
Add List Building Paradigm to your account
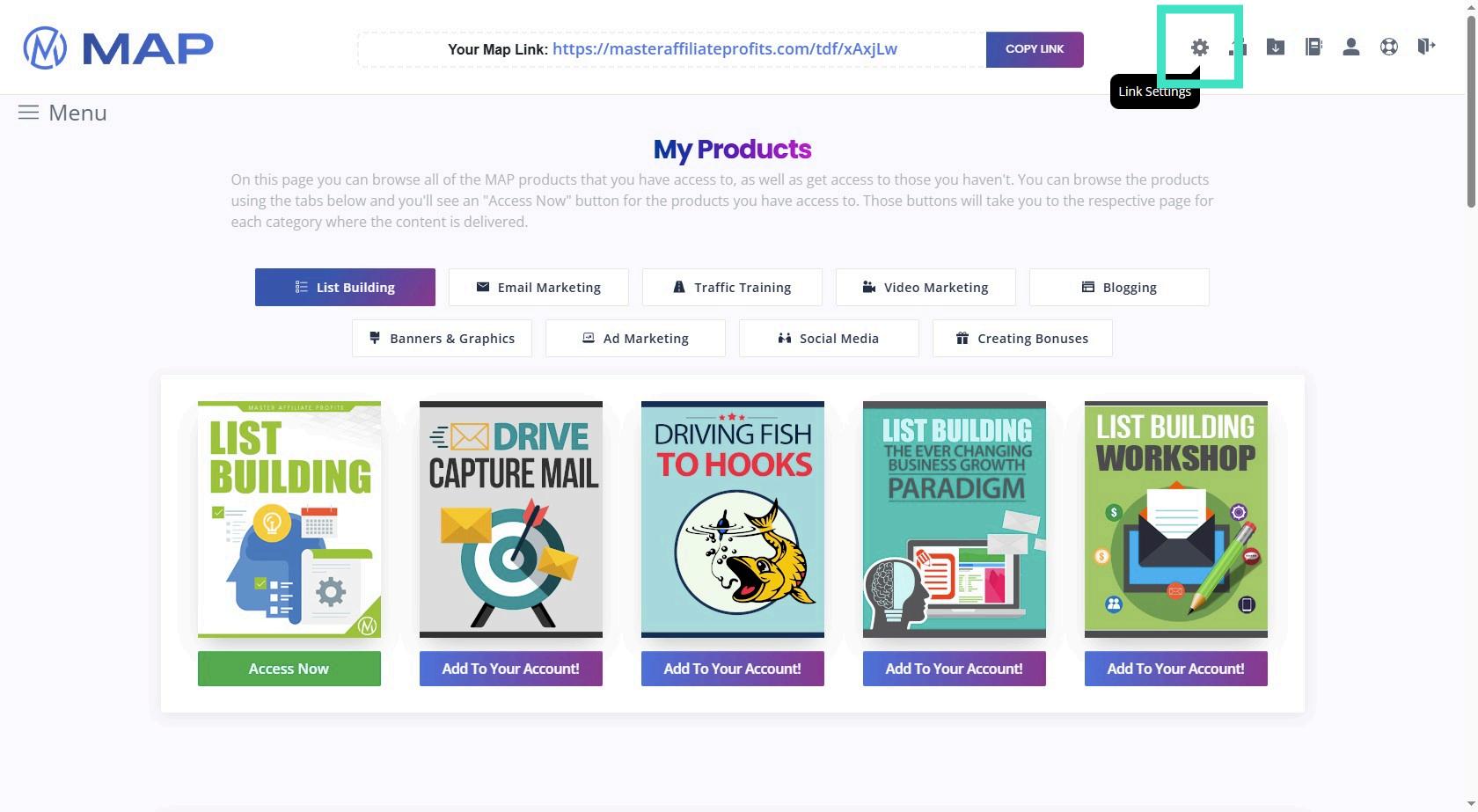[x=955, y=669]
